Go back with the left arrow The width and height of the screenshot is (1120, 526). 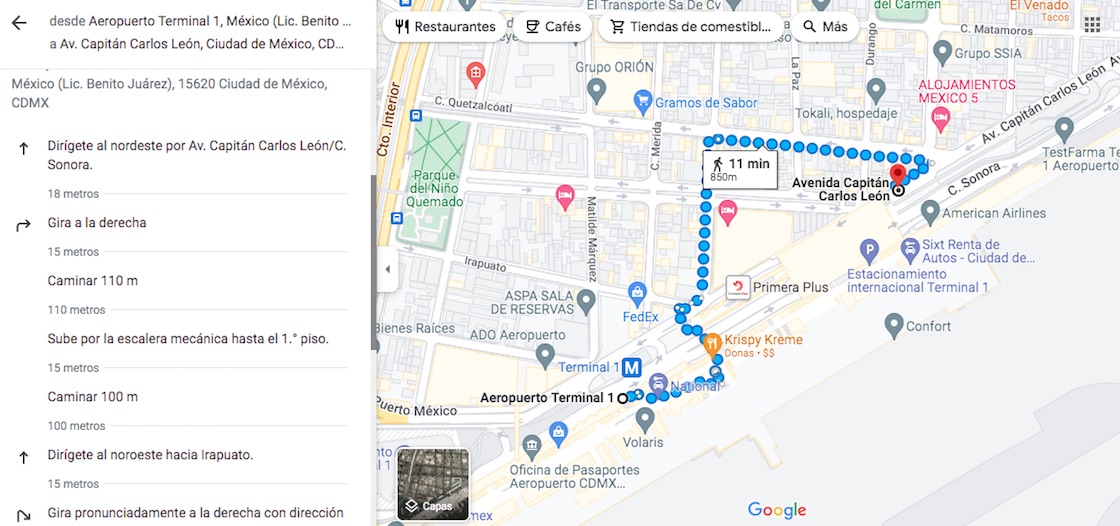[19, 23]
